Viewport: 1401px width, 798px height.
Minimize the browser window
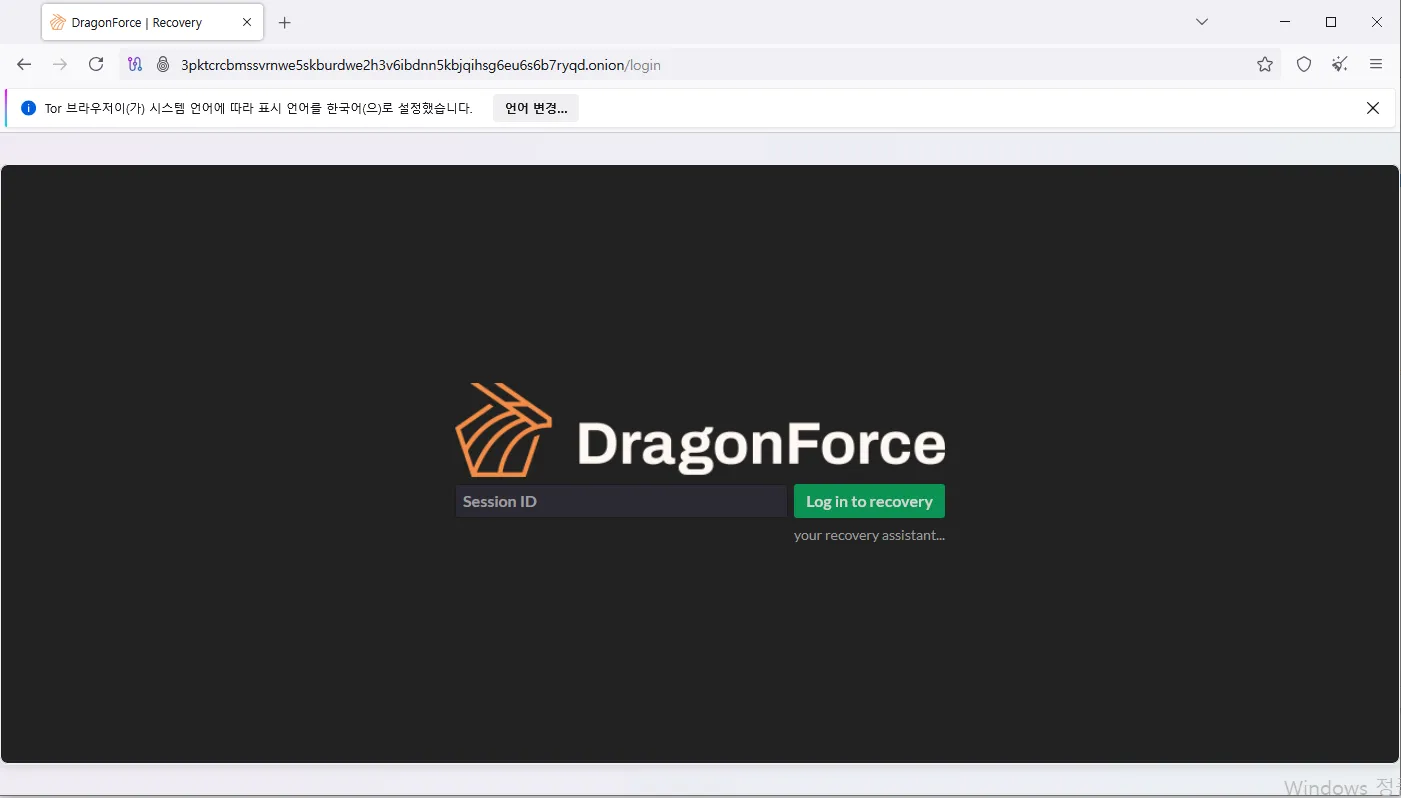1285,22
